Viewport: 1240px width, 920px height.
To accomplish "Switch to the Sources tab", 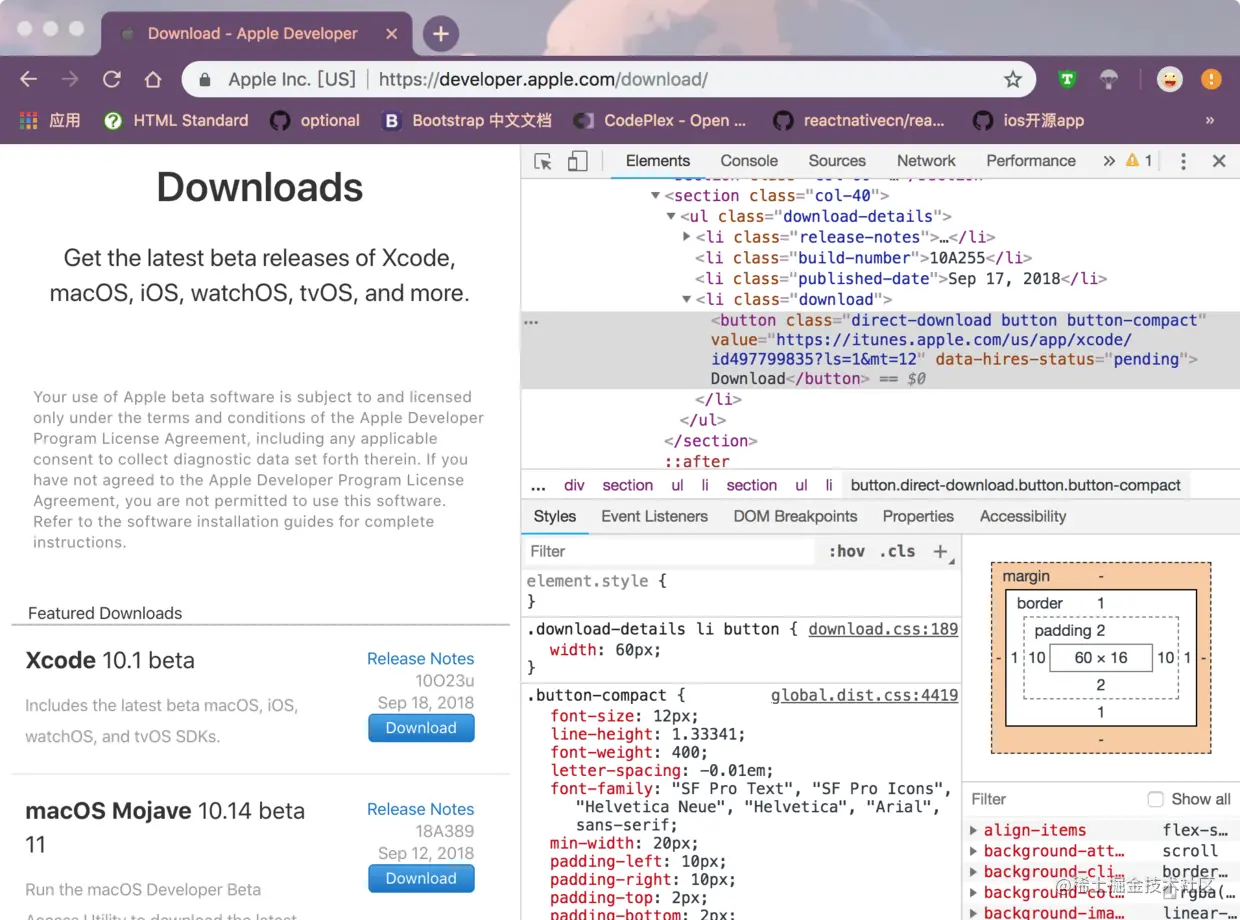I will click(837, 161).
